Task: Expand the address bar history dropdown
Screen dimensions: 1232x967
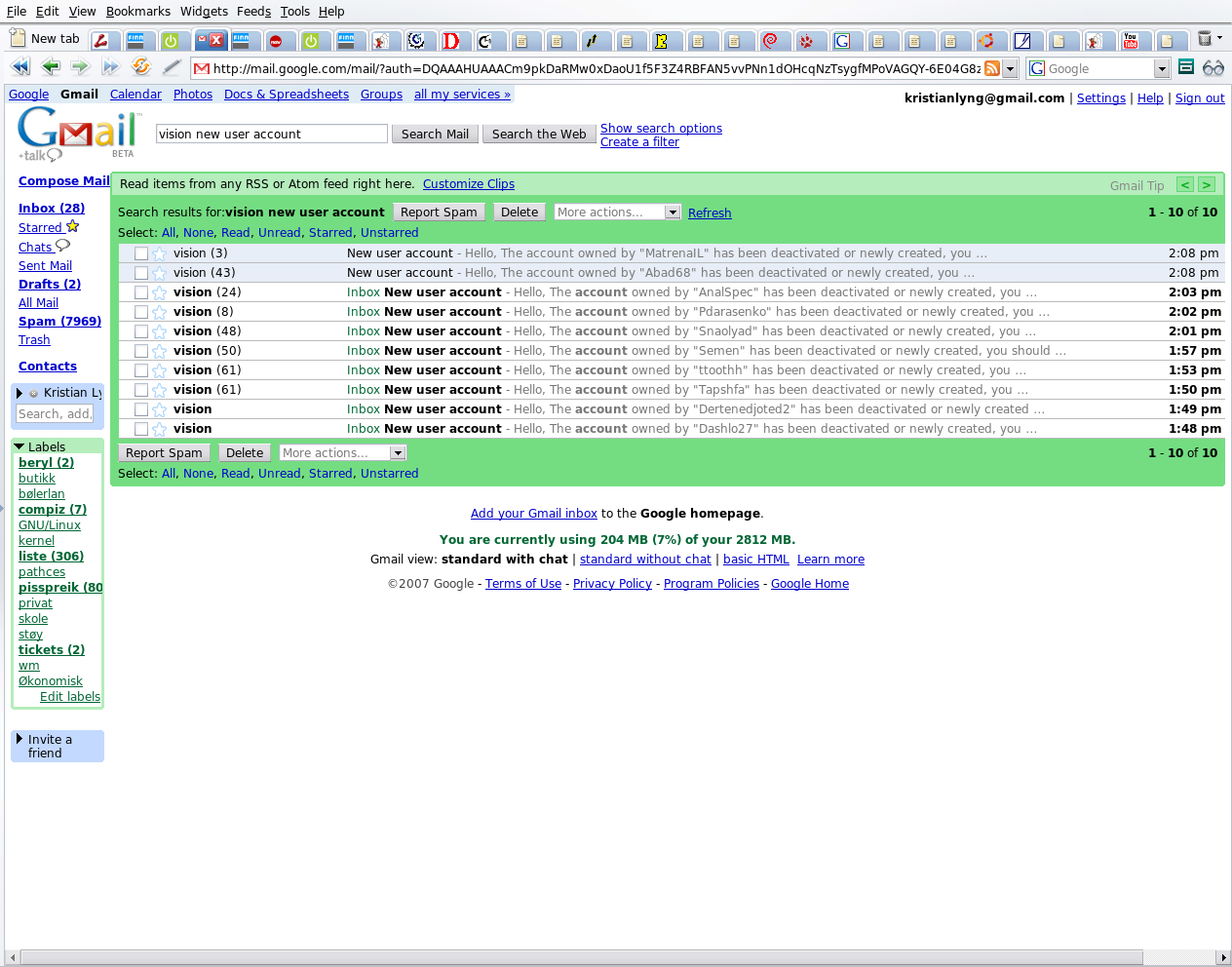Action: [x=1011, y=68]
